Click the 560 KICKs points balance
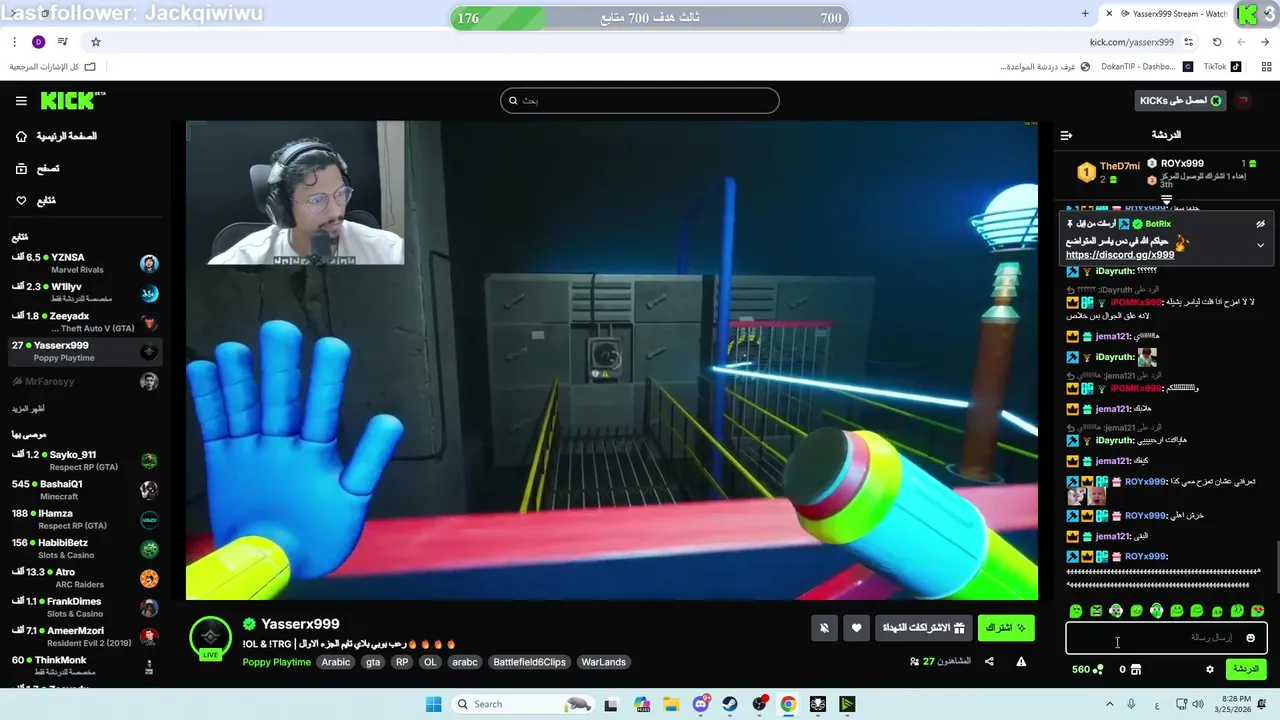 coord(1087,669)
